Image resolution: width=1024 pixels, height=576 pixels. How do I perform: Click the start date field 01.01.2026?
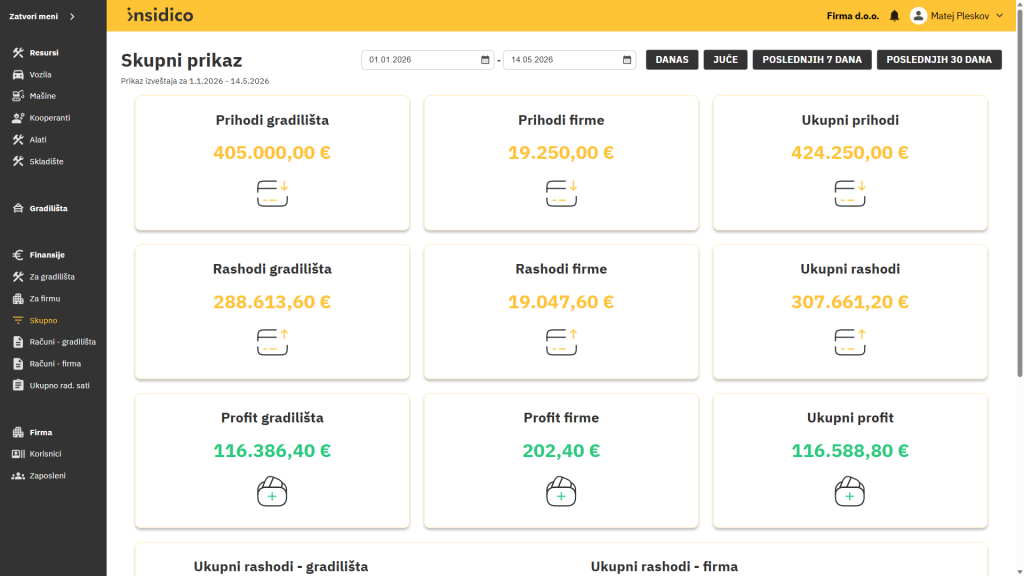428,59
